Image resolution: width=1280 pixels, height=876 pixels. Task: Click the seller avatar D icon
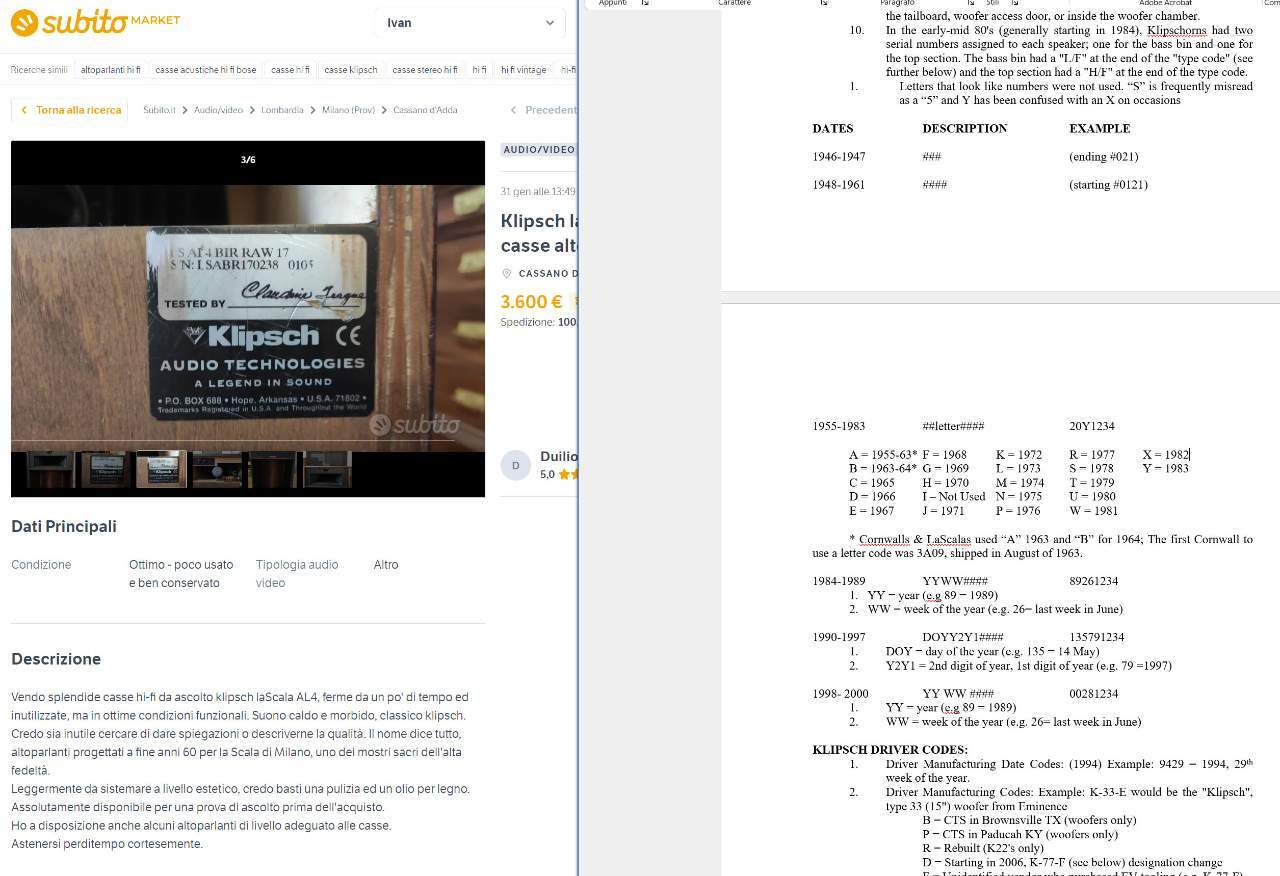pos(516,465)
